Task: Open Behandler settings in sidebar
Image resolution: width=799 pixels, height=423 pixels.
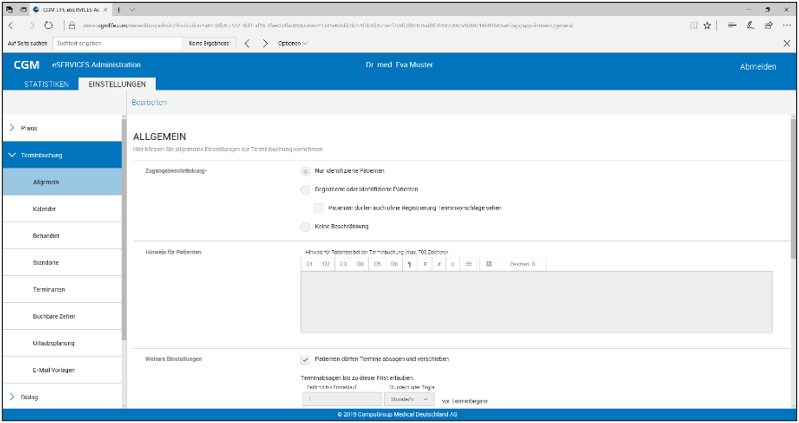Action: 62,236
